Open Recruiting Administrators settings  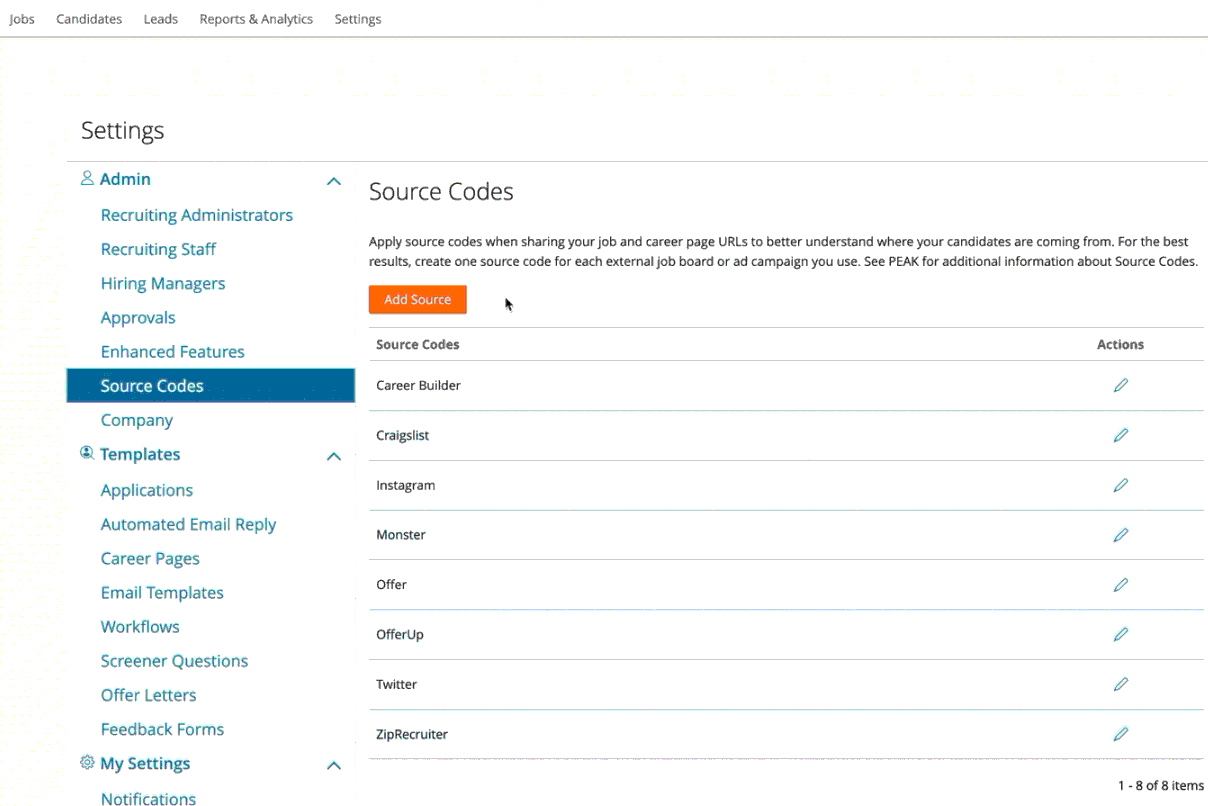197,215
